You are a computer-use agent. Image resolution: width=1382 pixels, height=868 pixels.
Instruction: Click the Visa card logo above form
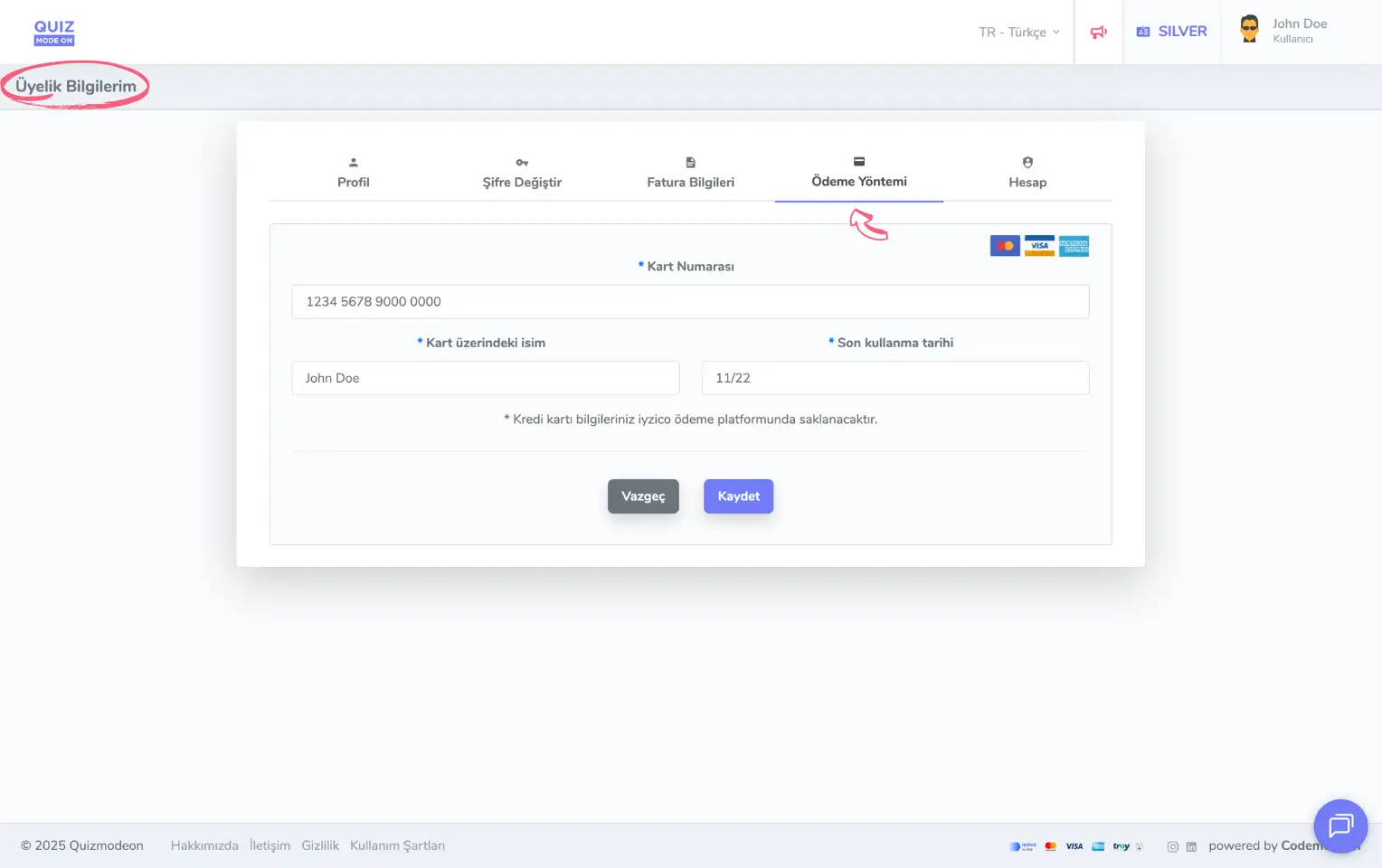1039,246
